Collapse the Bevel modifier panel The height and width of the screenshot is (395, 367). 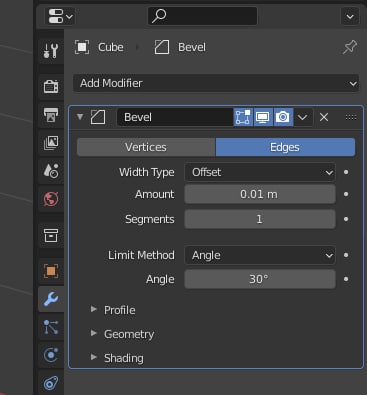(x=80, y=117)
